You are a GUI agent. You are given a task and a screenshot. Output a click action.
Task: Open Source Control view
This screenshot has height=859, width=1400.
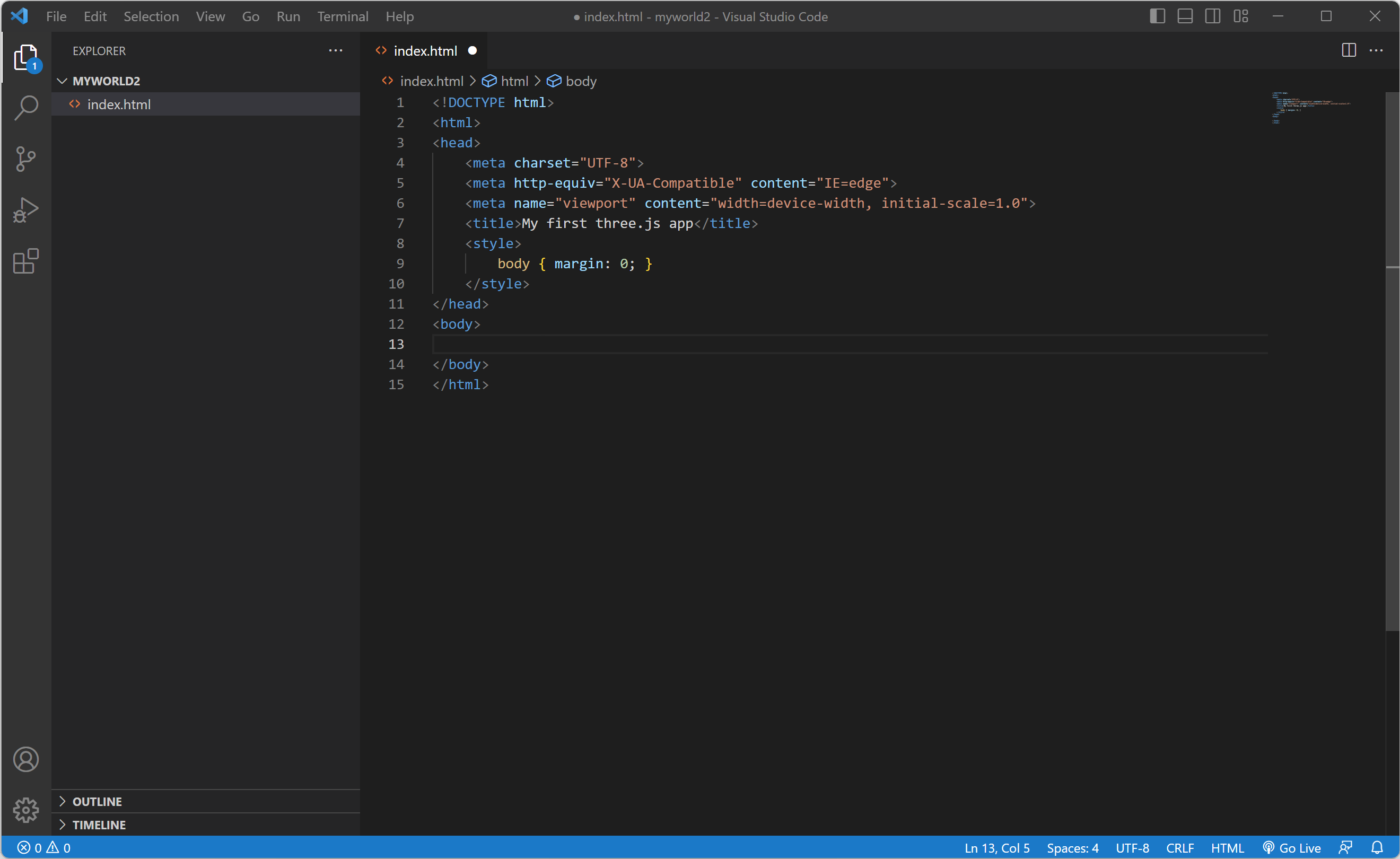[26, 159]
